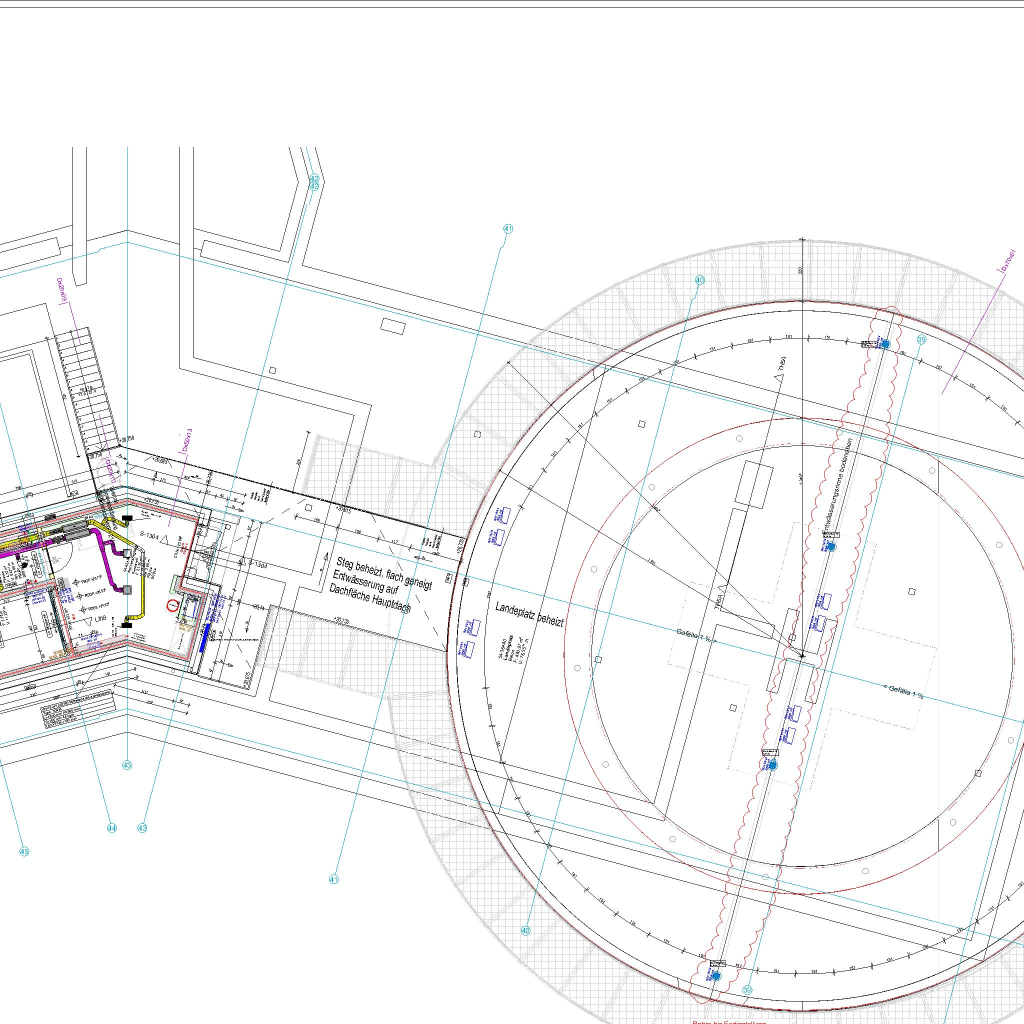Viewport: 1024px width, 1024px height.
Task: Click the purple 'Dx70x01' section label
Action: (x=1008, y=260)
